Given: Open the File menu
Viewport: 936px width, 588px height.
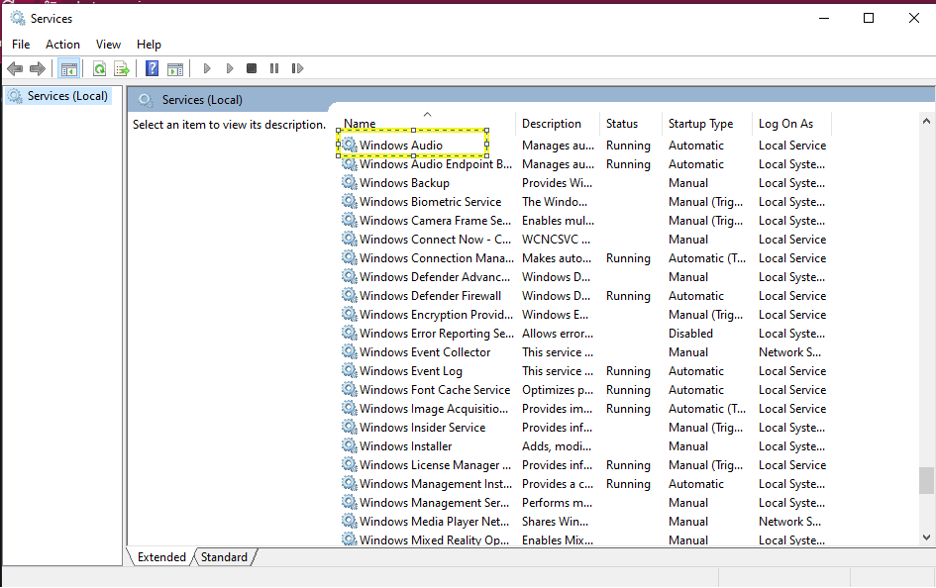Looking at the screenshot, I should [21, 44].
